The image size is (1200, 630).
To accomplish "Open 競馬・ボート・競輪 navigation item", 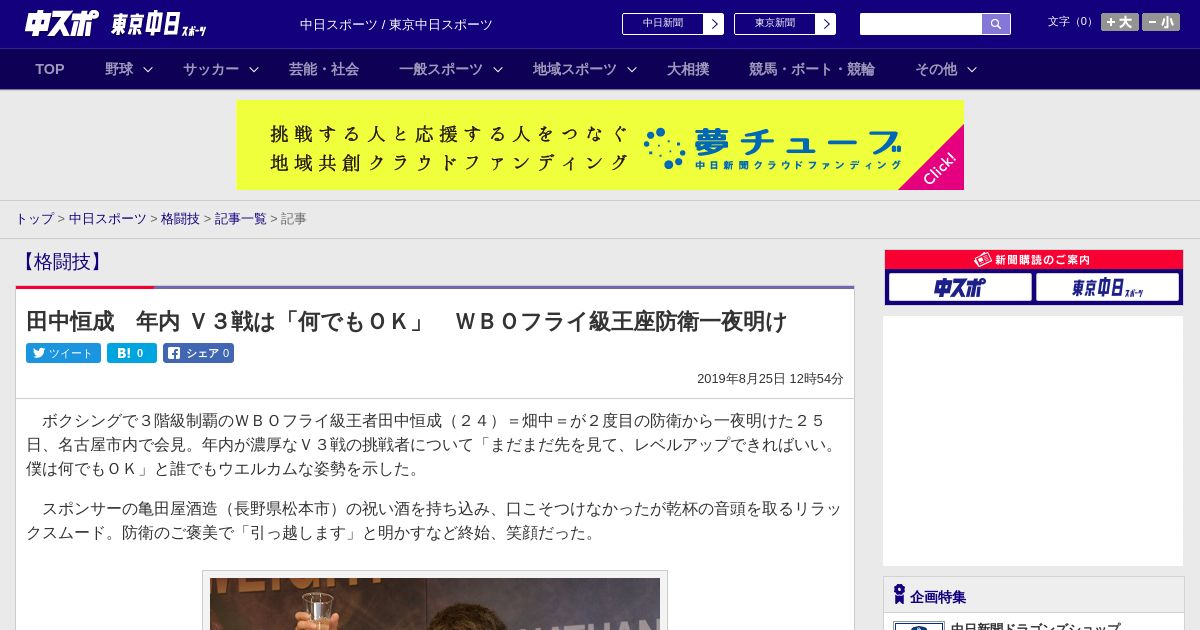I will [x=812, y=69].
